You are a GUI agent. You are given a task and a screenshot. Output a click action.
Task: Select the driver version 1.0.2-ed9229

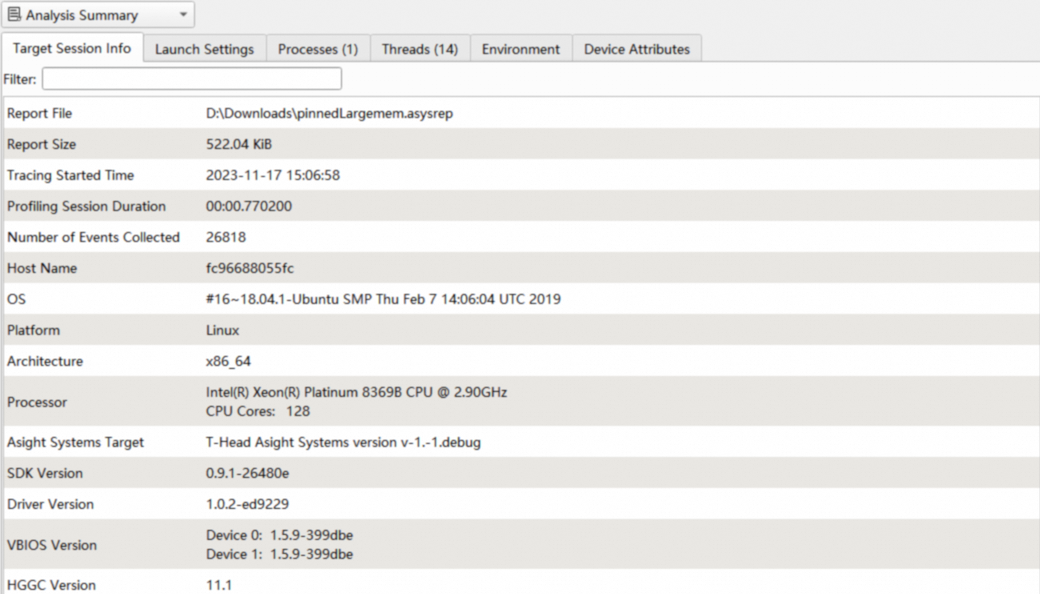pos(247,505)
